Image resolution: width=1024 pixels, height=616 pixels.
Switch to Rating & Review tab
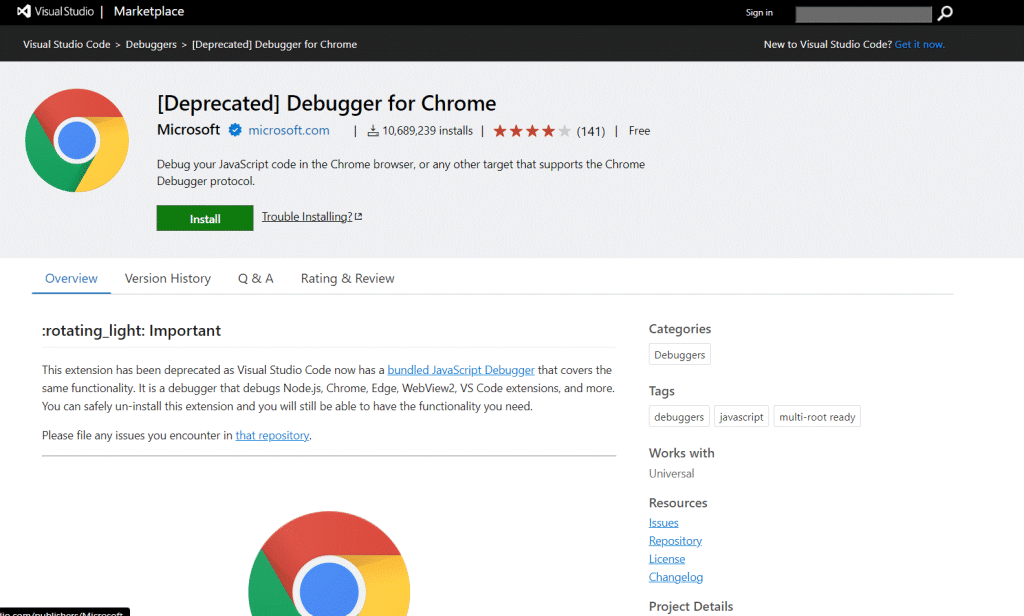click(347, 278)
